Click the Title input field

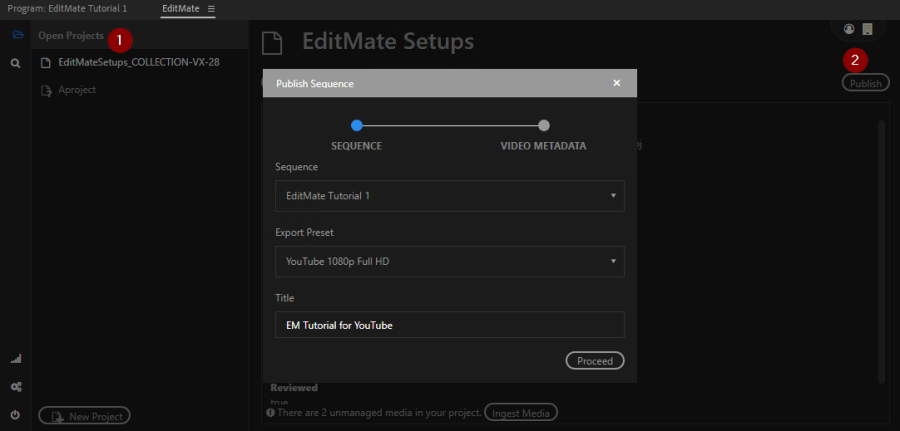point(450,325)
